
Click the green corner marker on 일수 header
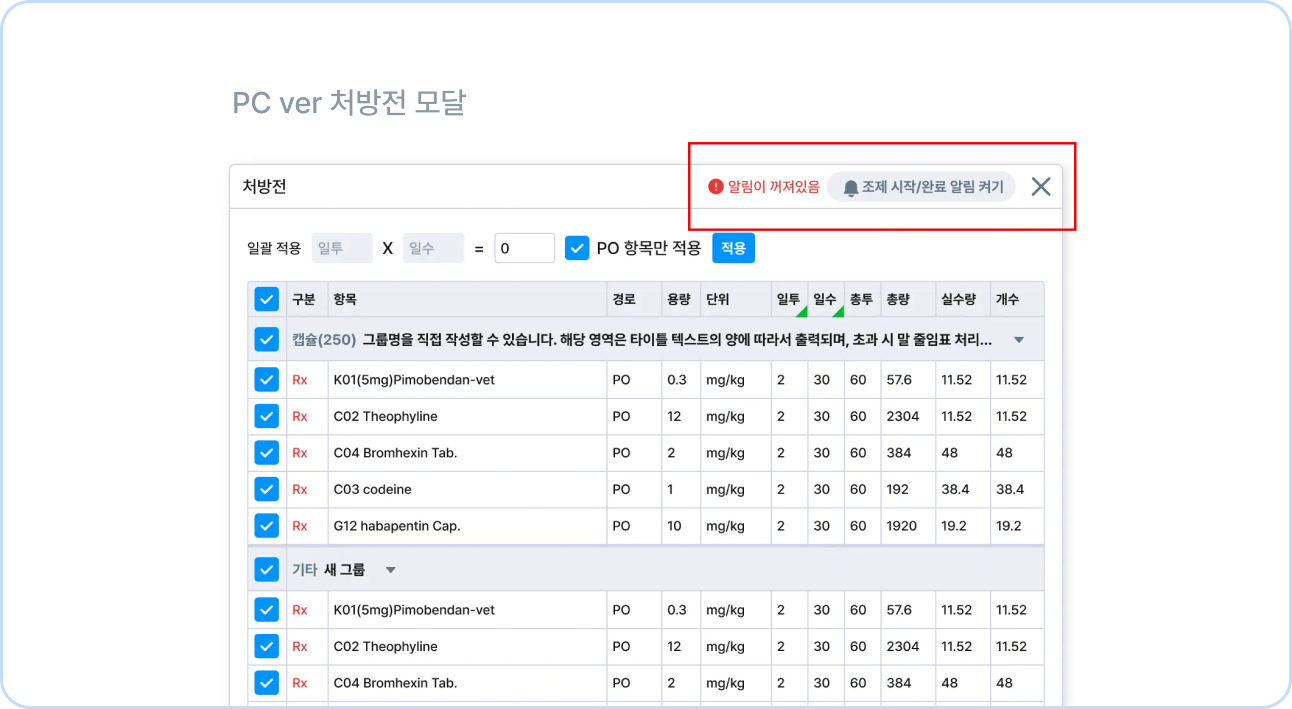point(838,311)
